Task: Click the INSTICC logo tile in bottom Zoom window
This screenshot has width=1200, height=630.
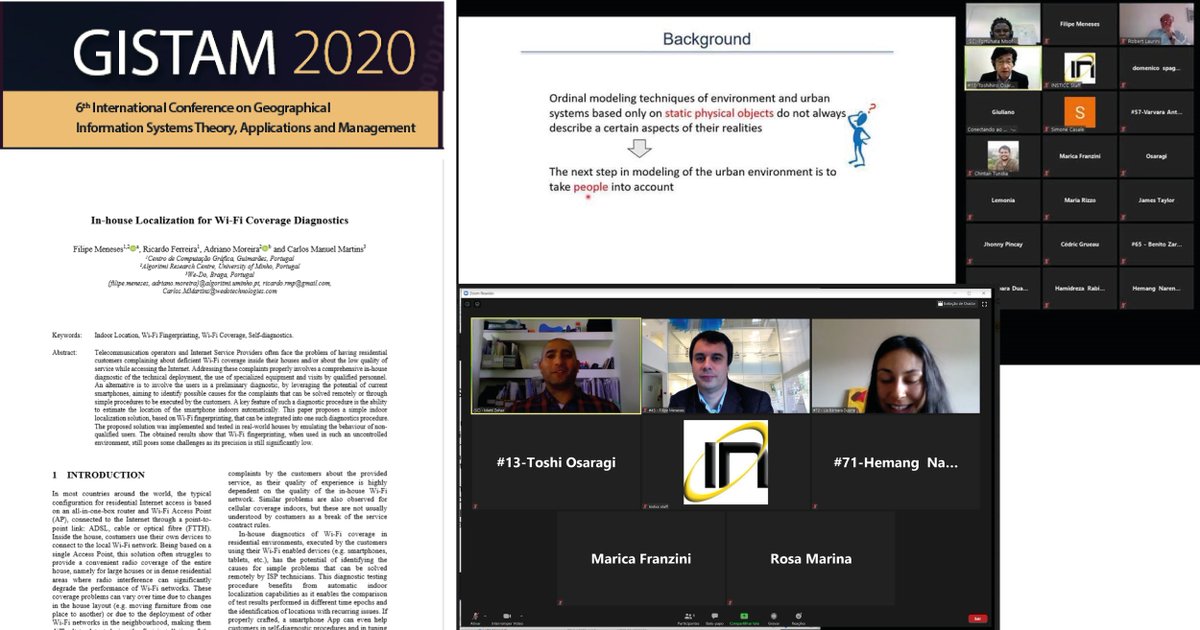Action: tap(725, 462)
